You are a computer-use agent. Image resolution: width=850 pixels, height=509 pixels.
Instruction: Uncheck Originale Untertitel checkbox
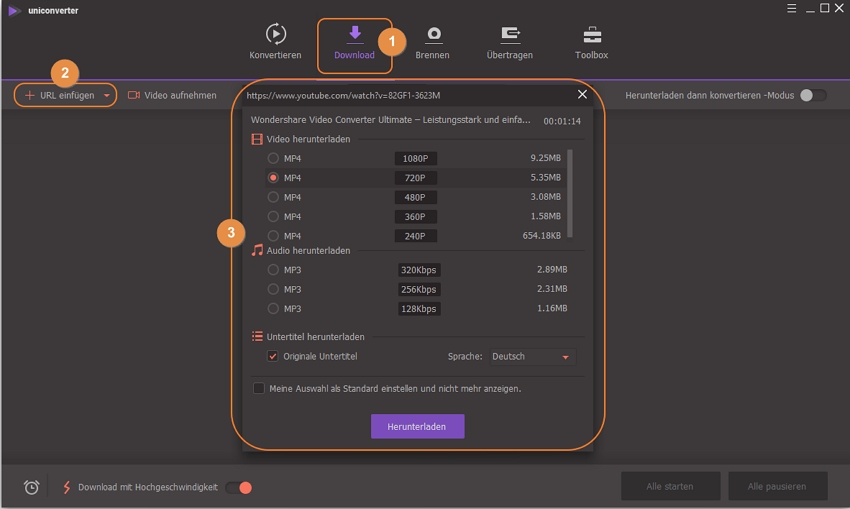[x=273, y=356]
